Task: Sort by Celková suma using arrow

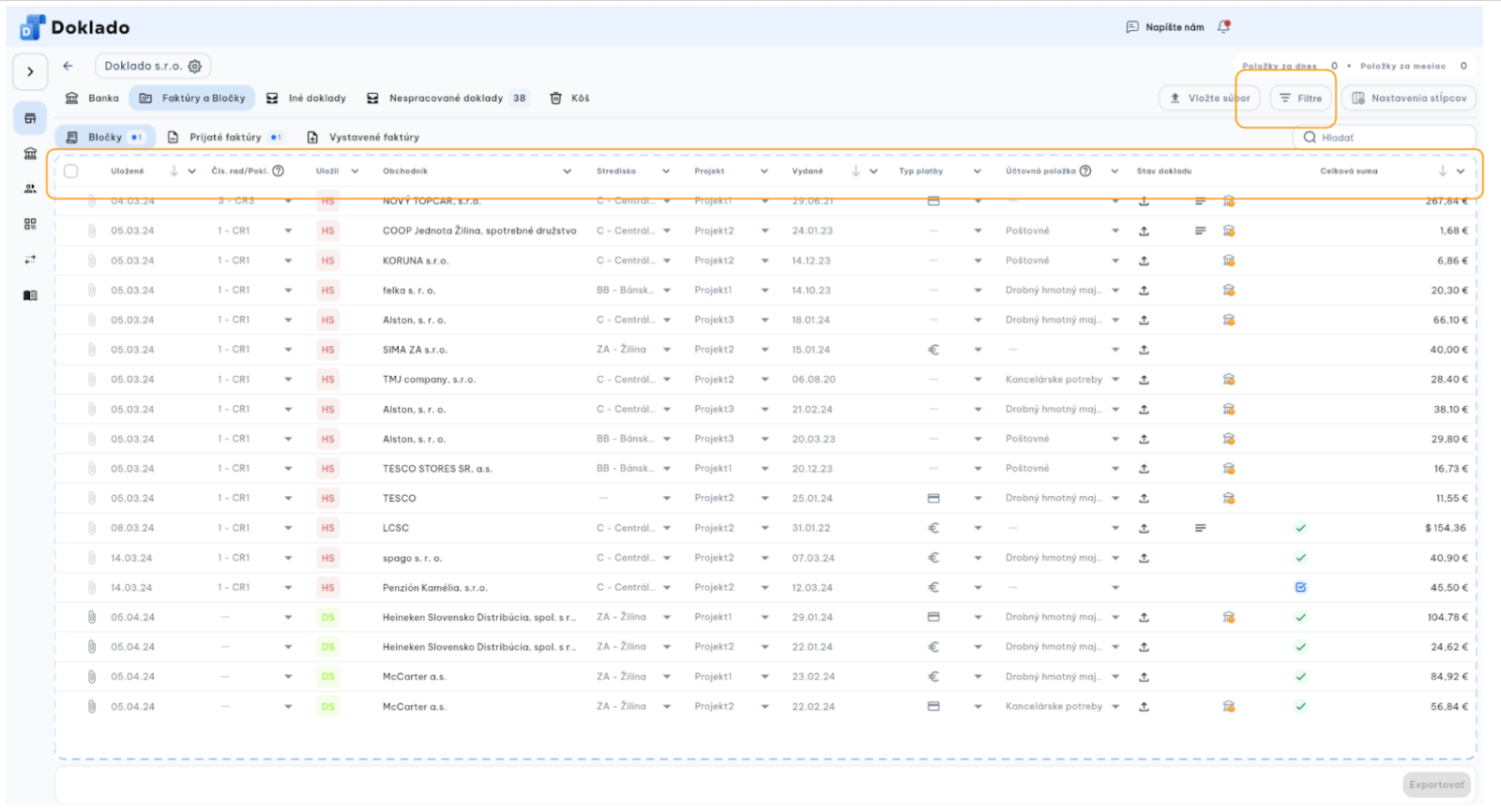Action: click(1443, 171)
